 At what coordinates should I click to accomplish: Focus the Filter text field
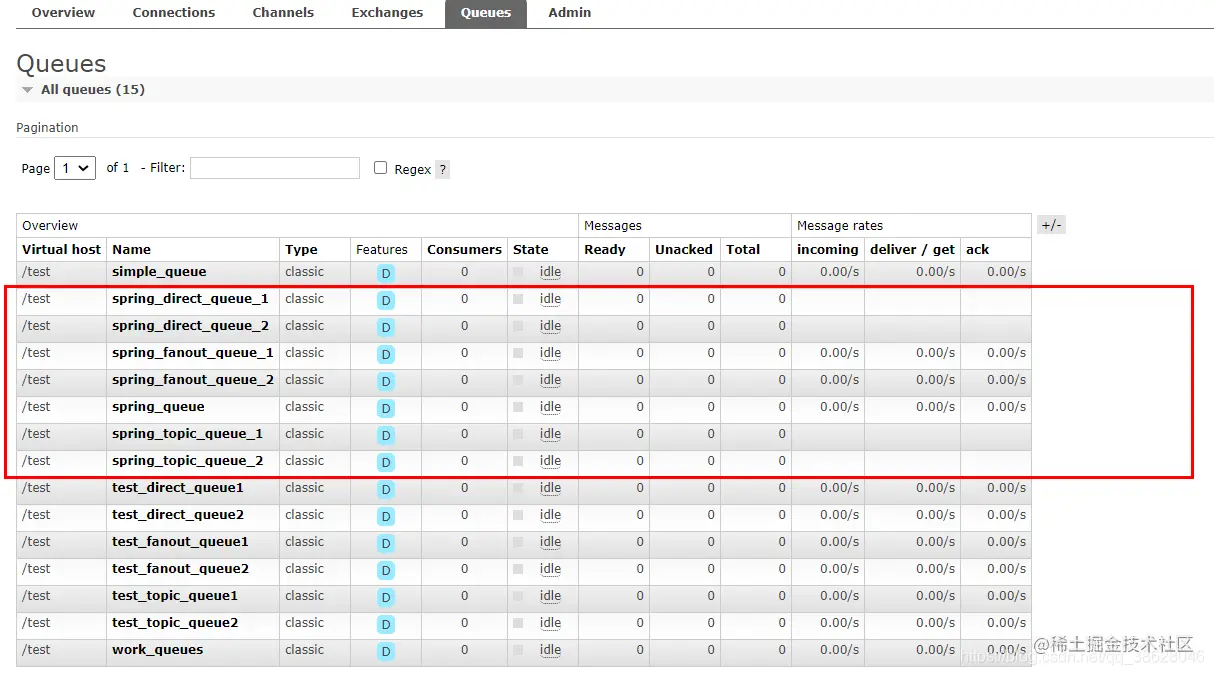click(275, 168)
